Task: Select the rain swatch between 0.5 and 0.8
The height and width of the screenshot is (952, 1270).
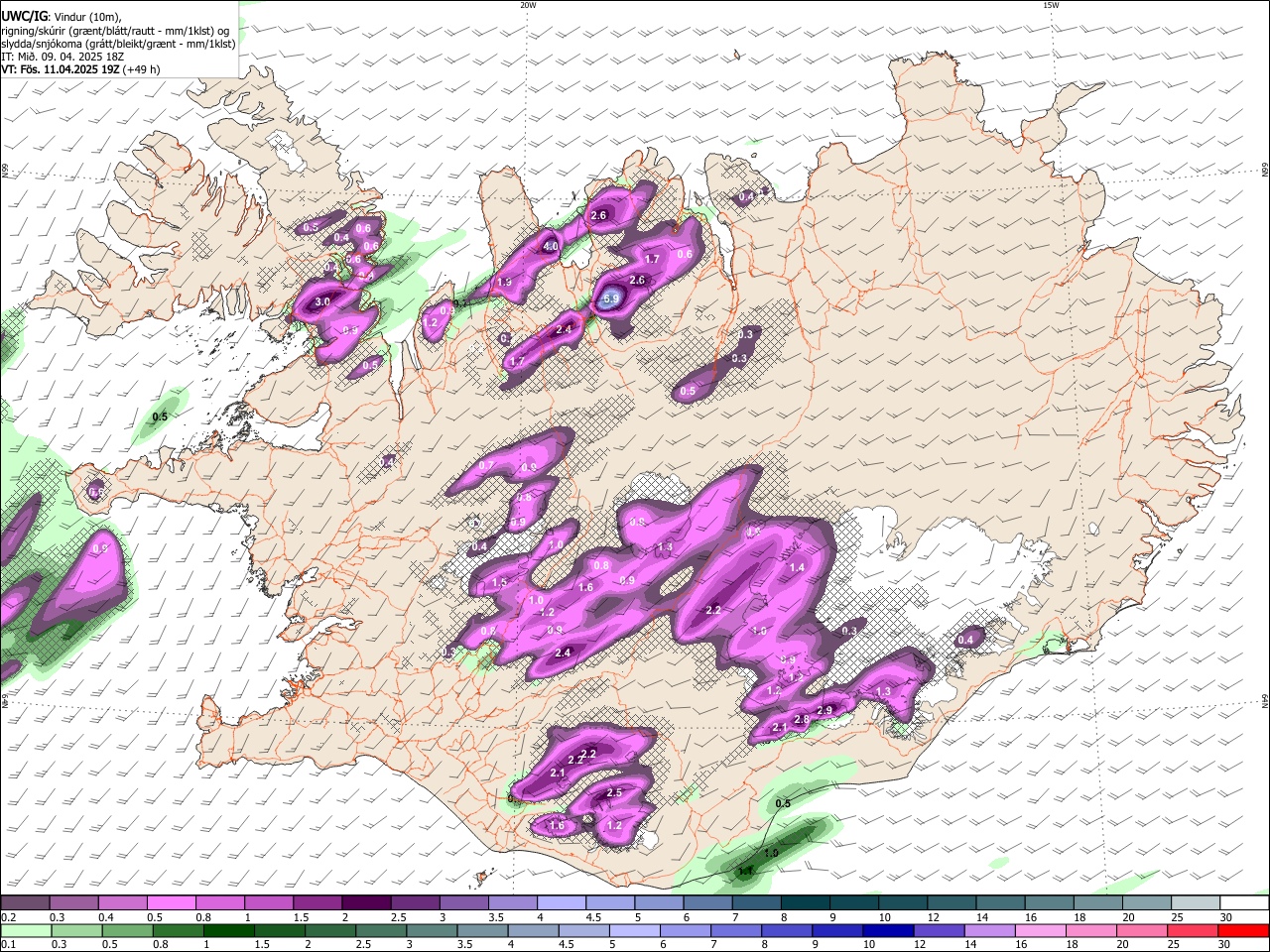Action: (x=128, y=931)
